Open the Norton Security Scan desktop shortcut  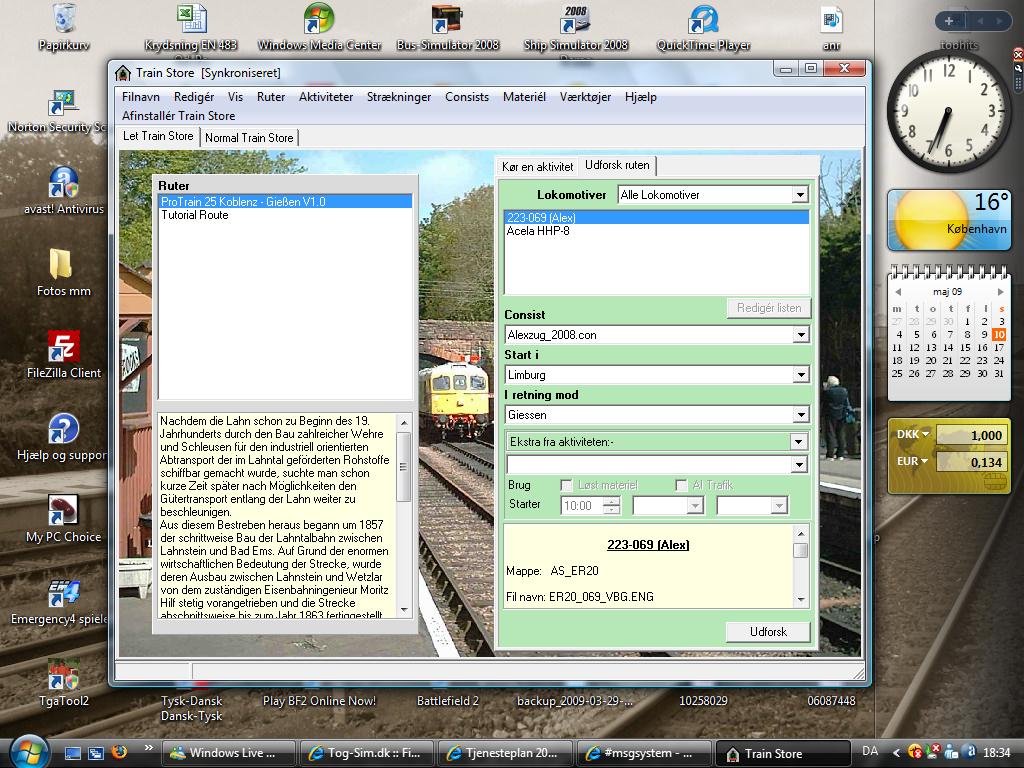click(x=59, y=111)
